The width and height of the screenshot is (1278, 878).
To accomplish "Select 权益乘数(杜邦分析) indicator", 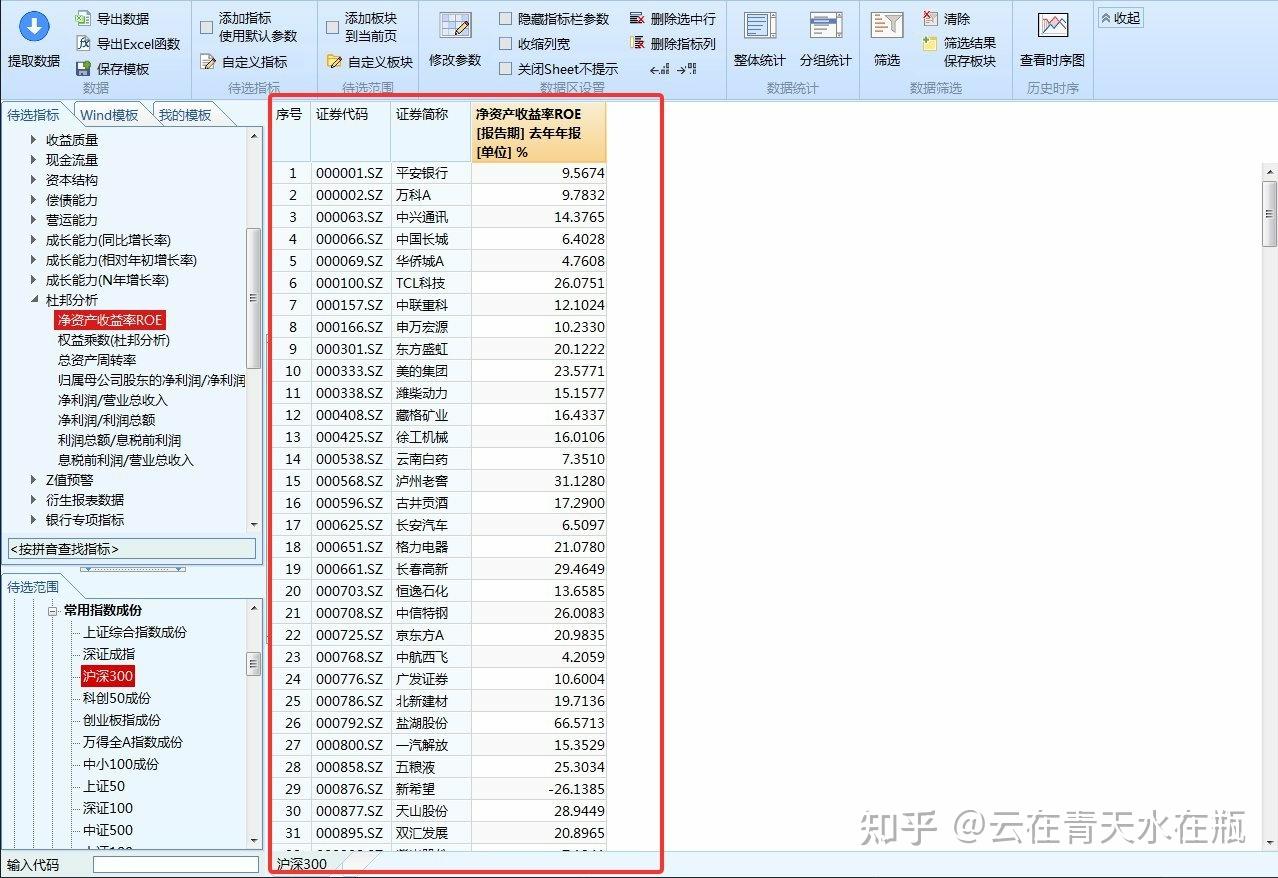I will [x=114, y=340].
